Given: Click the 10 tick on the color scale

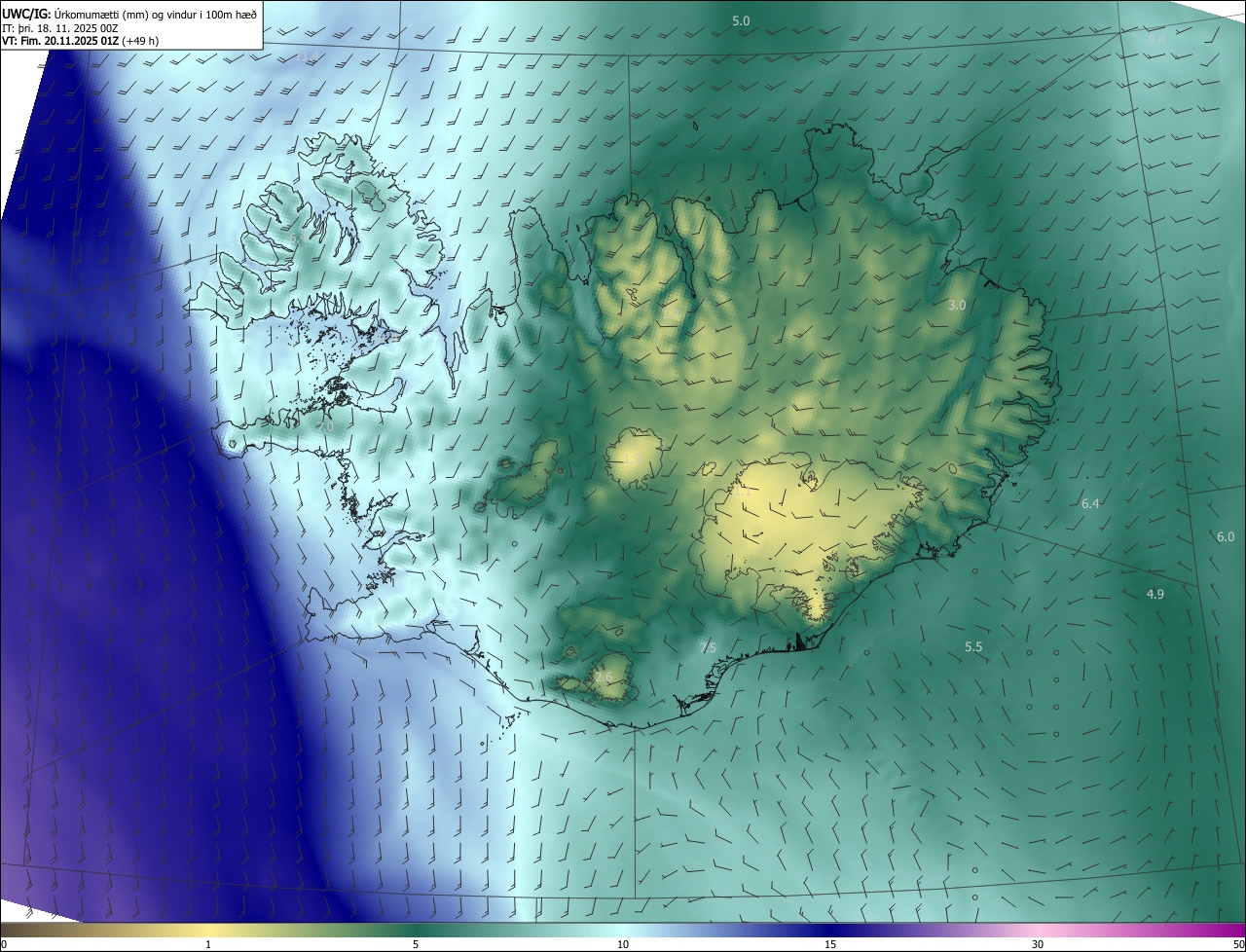Looking at the screenshot, I should (623, 944).
